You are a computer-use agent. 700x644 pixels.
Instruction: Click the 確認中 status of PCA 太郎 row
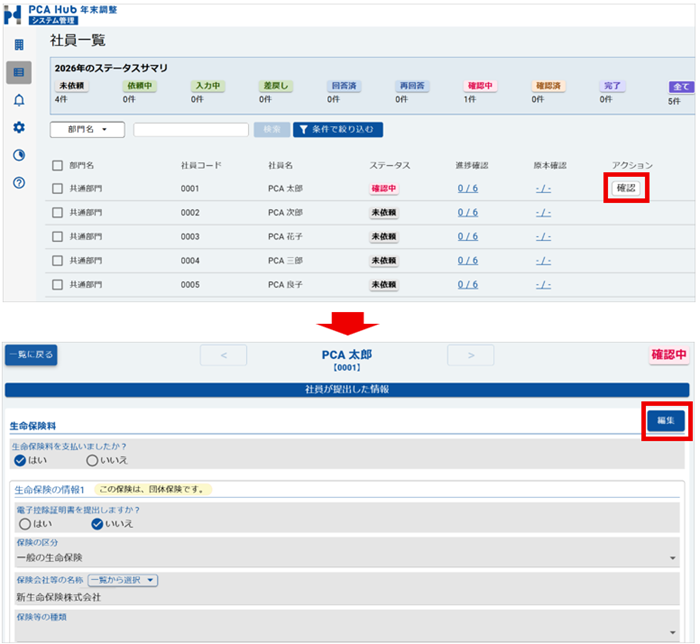pyautogui.click(x=384, y=189)
